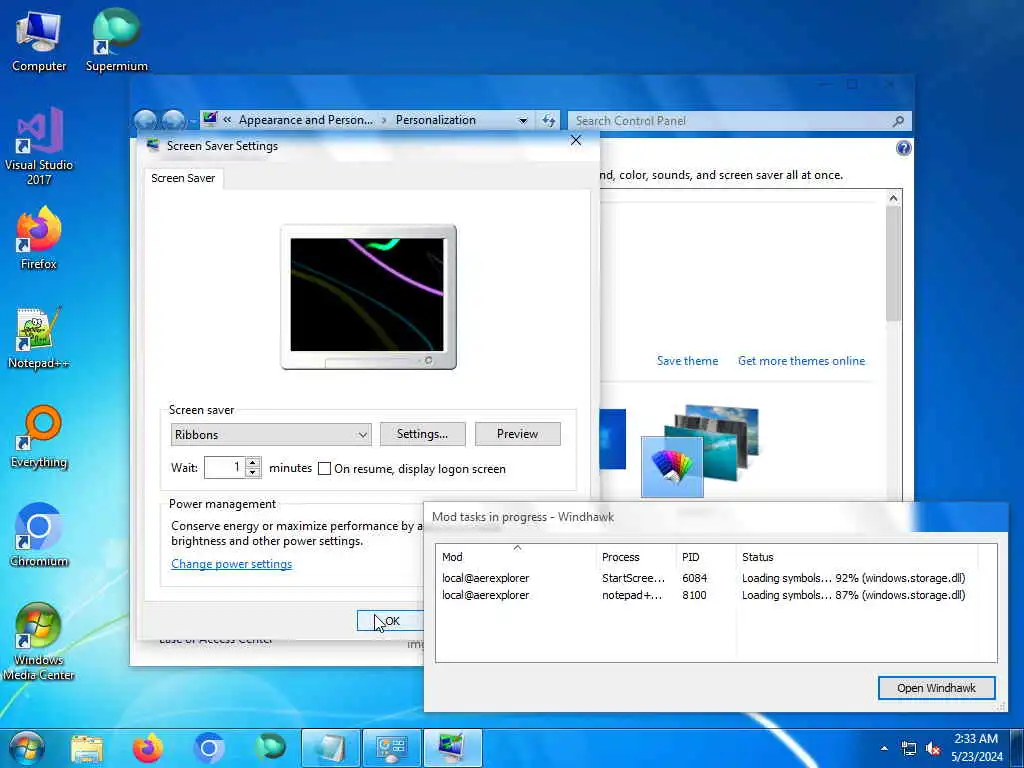Screen dimensions: 1024x768
Task: Click the search magnifier in Control Panel
Action: [899, 121]
